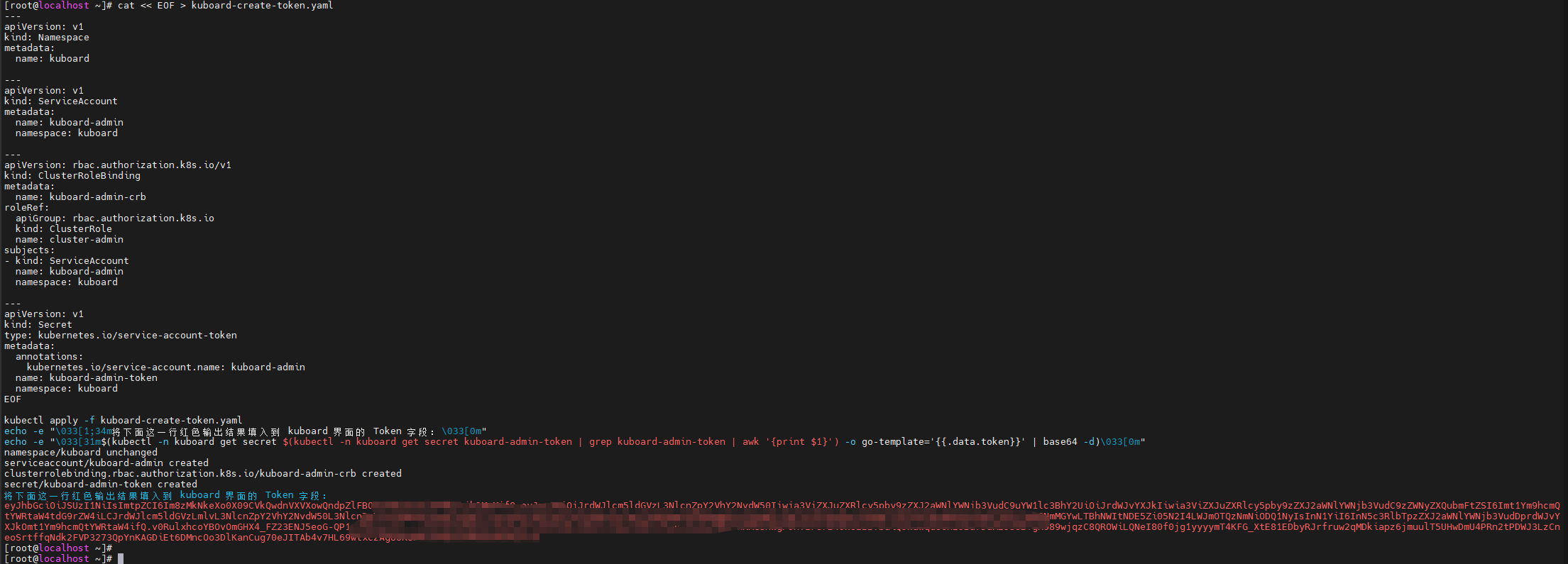
Task: Click the 'clusterrolebinding...kuboard-admin-crb created' output line
Action: click(x=203, y=474)
